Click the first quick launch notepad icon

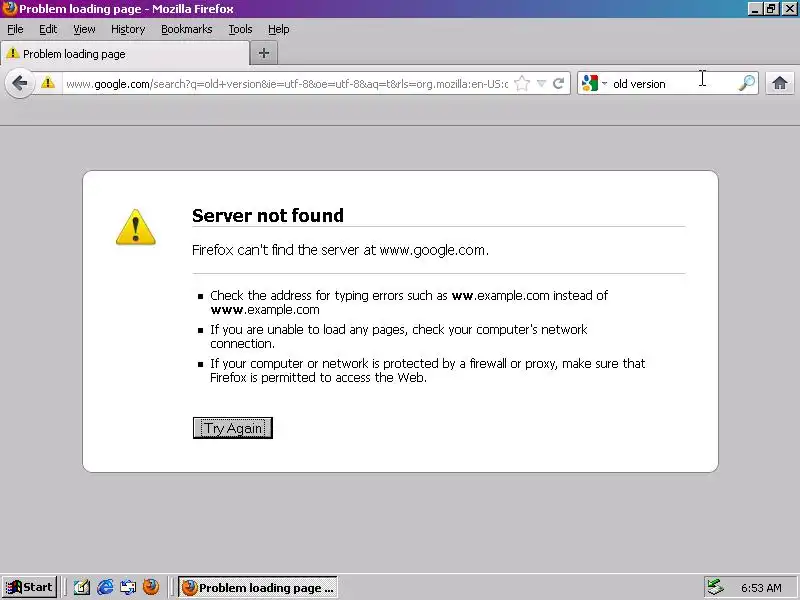[x=82, y=587]
